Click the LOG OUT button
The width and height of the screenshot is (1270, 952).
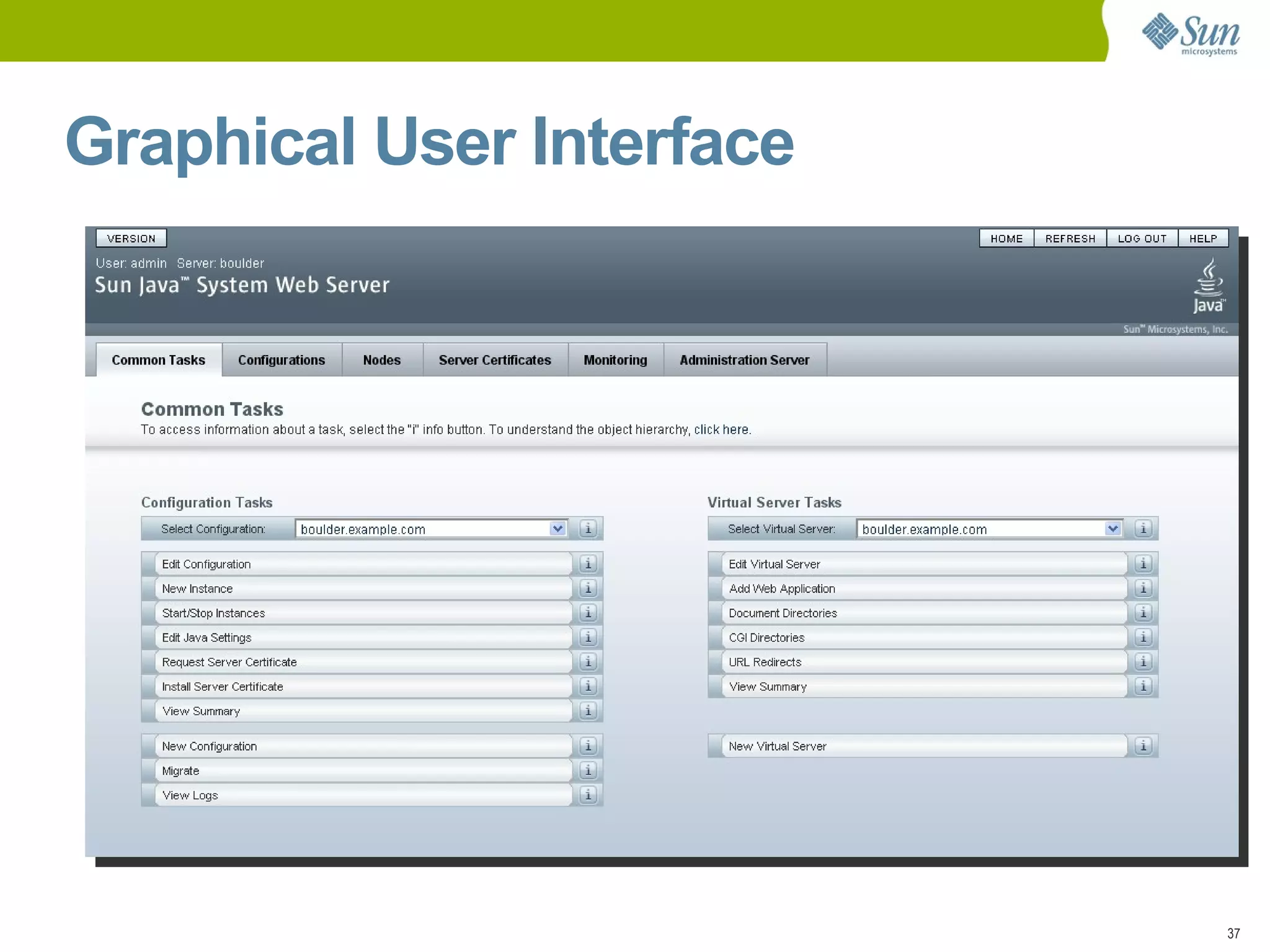[1142, 239]
